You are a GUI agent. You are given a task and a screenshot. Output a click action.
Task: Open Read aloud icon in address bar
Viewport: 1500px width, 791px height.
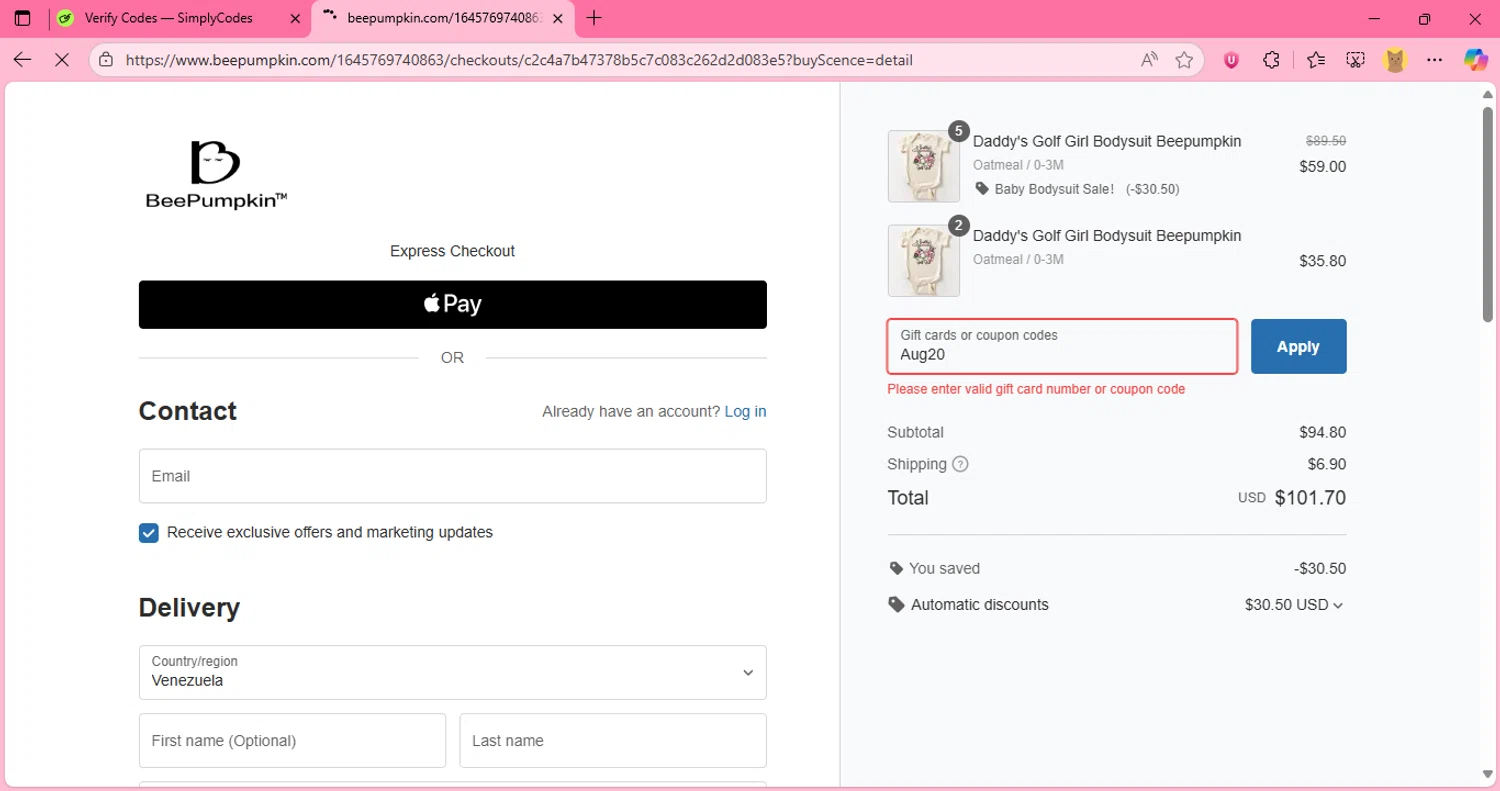point(1150,60)
